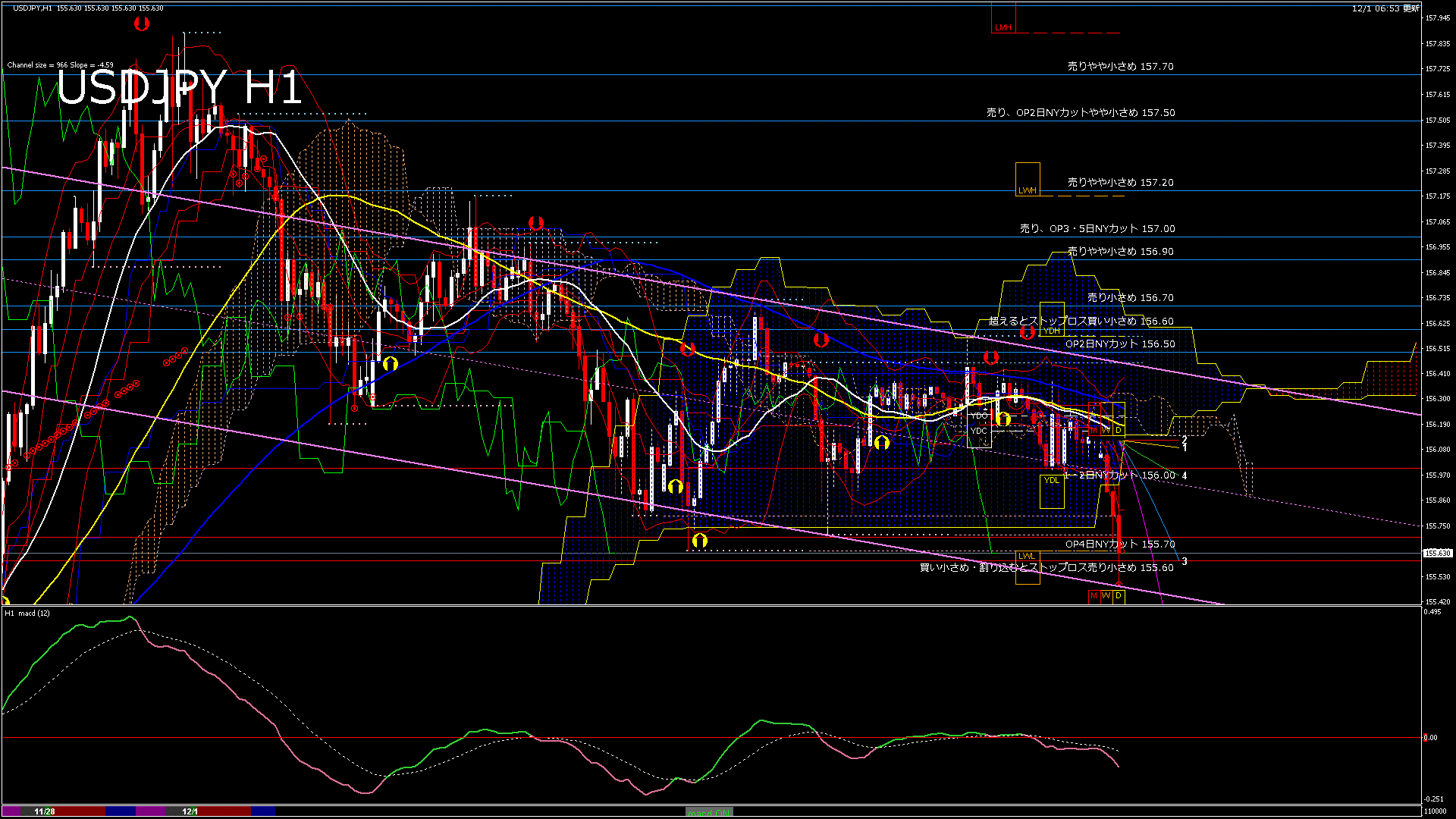Click the 155.630 current price tag
Viewport: 1456px width, 819px height.
pyautogui.click(x=1436, y=553)
